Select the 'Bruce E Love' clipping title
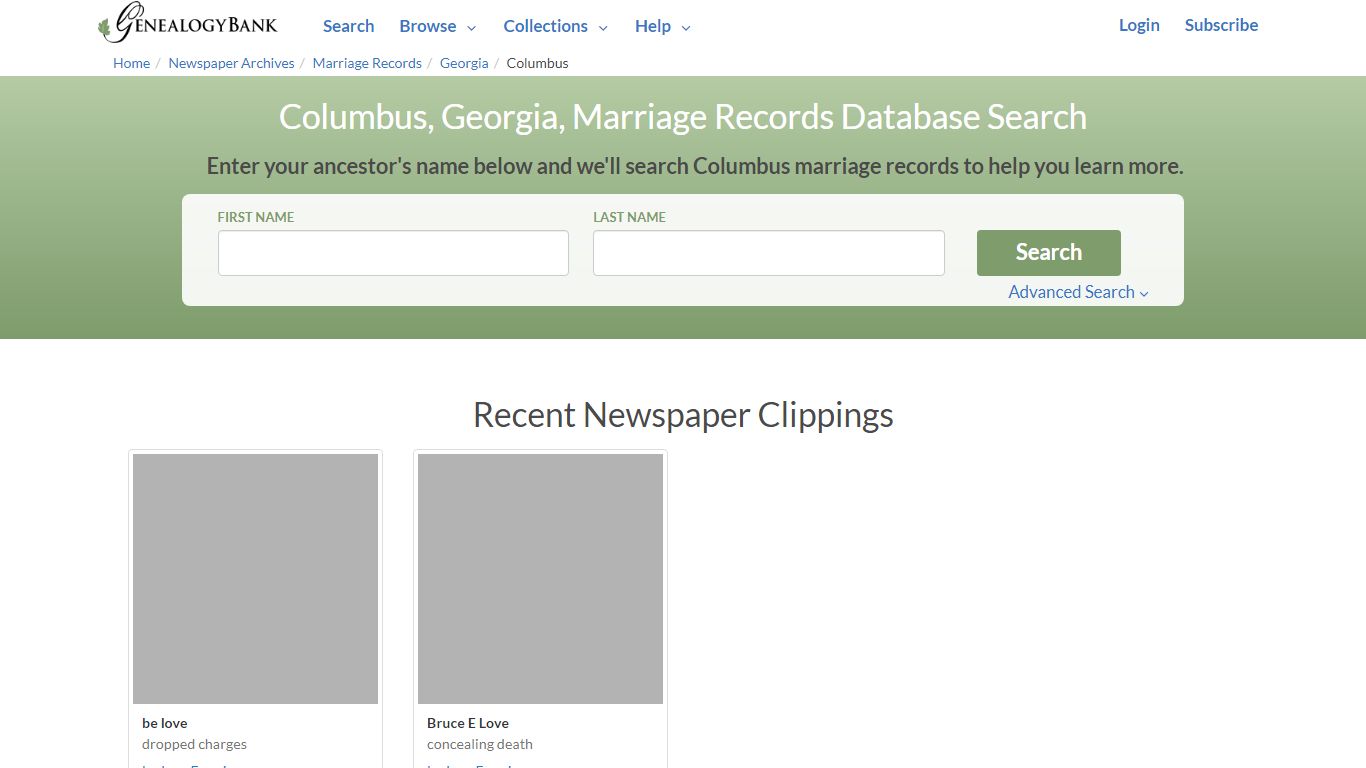The width and height of the screenshot is (1366, 768). pyautogui.click(x=468, y=723)
